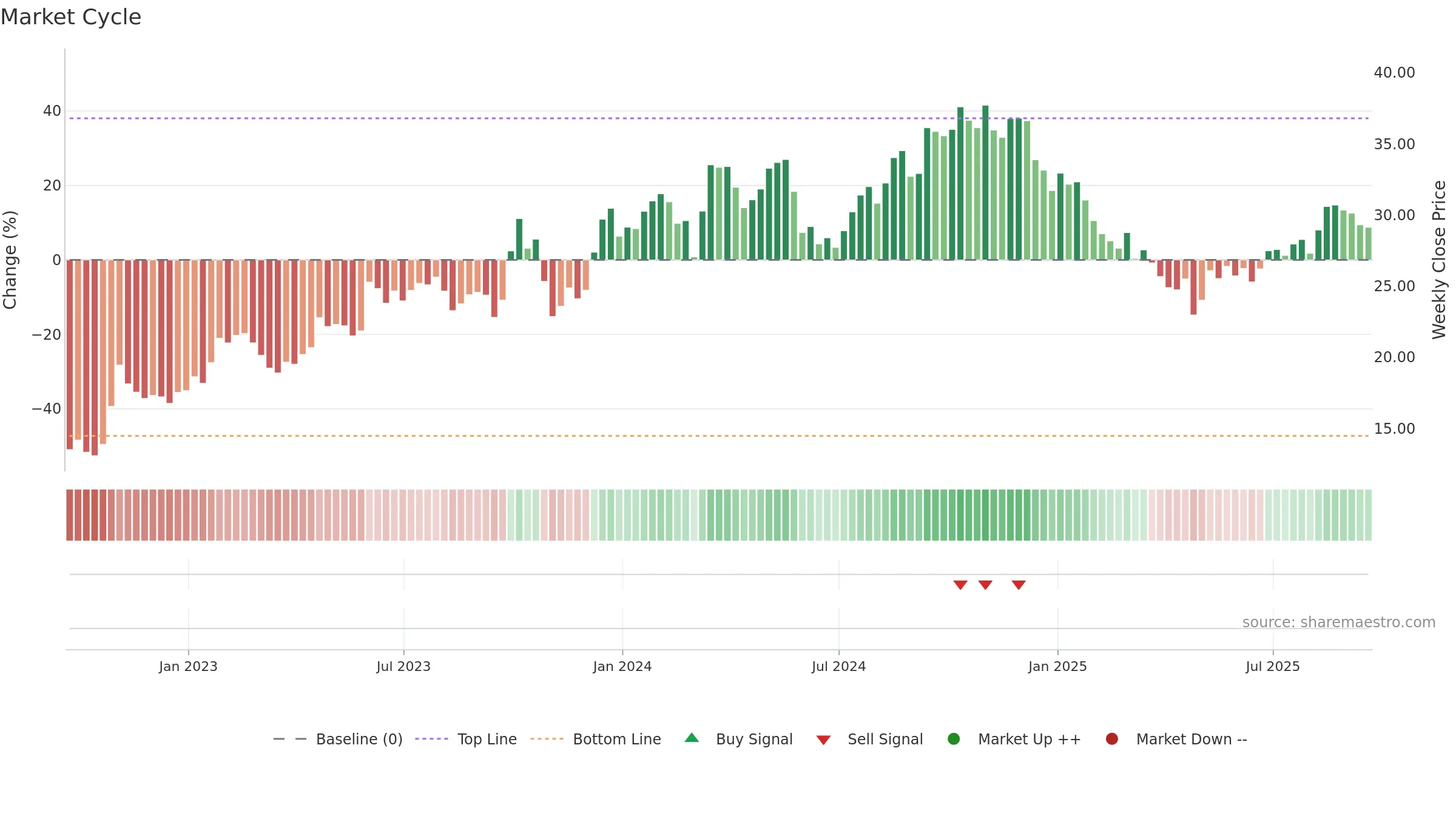Click the Jan 2024 x-axis label
This screenshot has width=1456, height=819.
point(622,666)
